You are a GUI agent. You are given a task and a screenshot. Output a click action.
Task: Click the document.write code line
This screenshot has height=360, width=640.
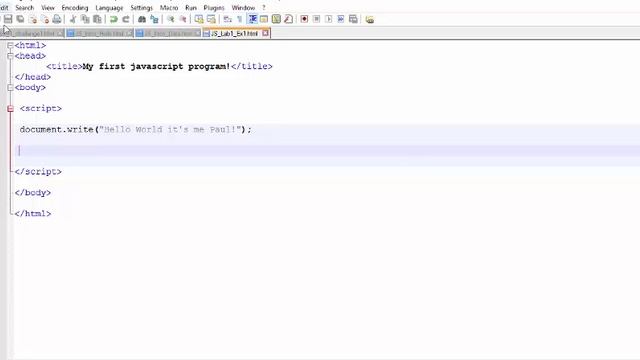136,130
